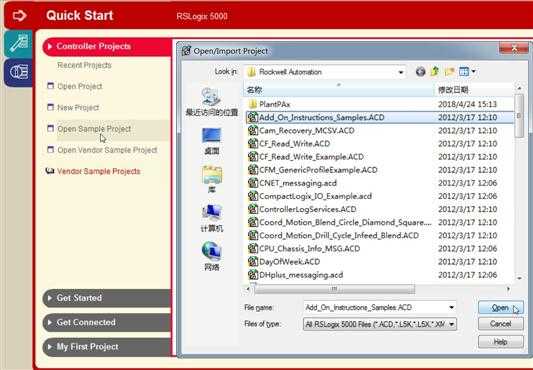Go back to last folder visited icon

(420, 72)
